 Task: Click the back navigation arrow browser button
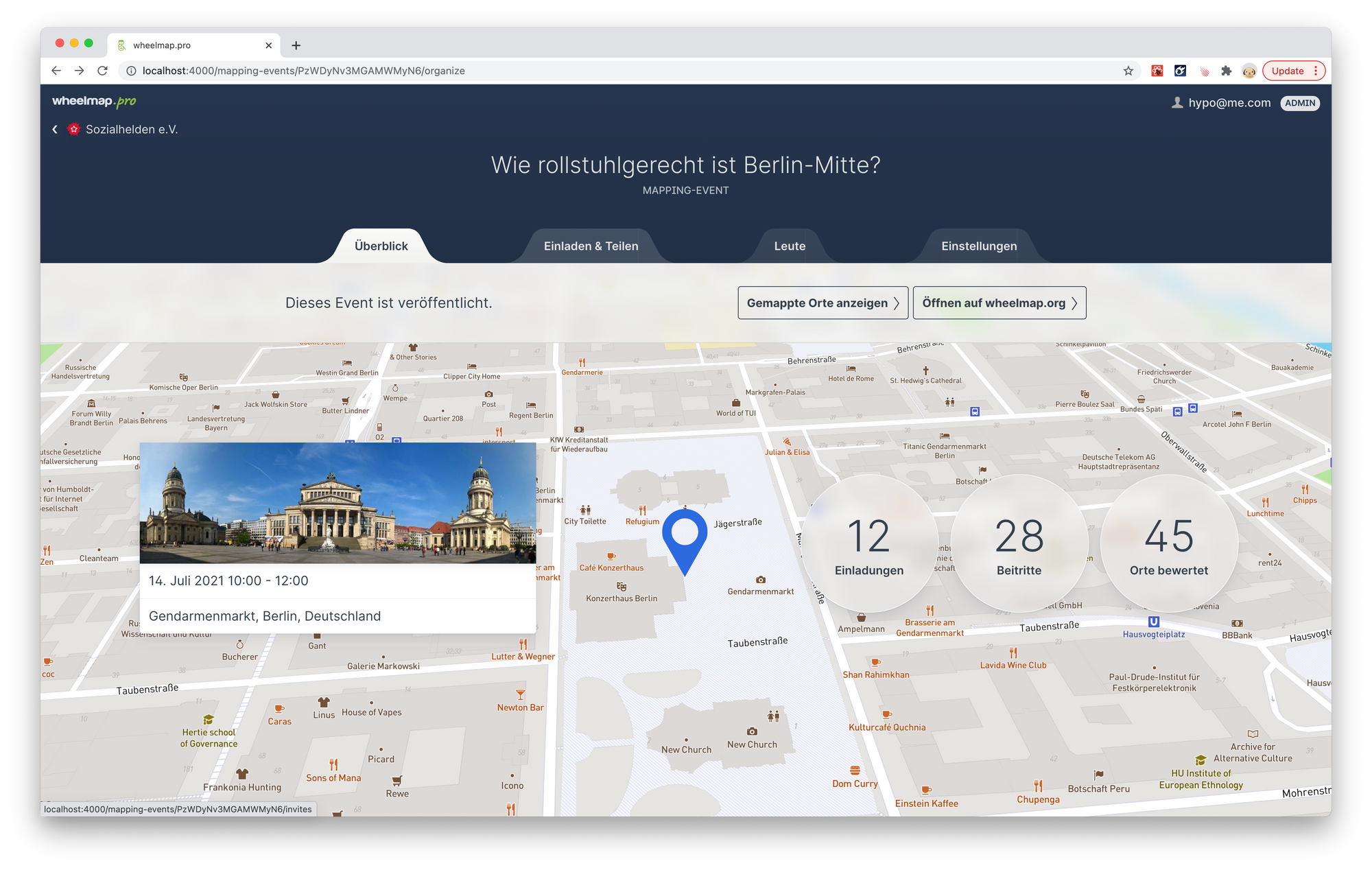57,71
